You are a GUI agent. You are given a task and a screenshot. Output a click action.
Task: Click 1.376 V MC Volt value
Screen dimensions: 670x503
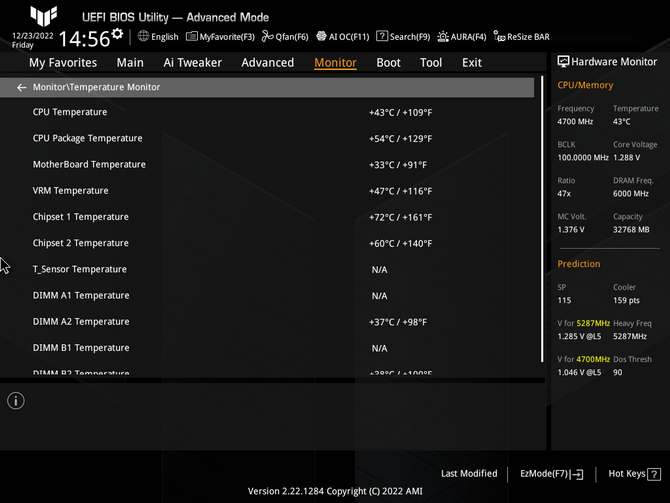(570, 230)
